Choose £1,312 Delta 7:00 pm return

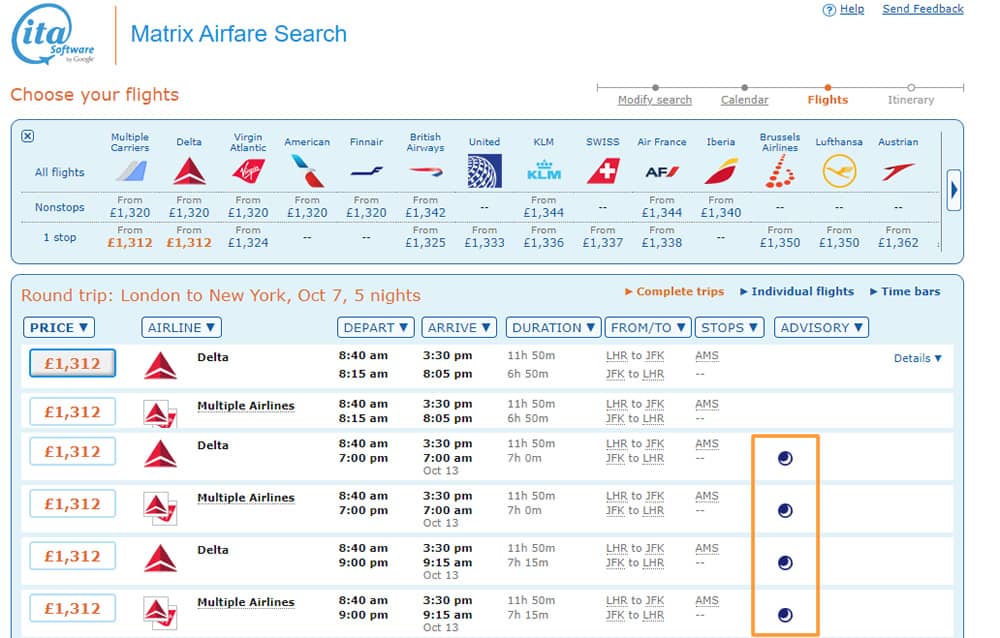pos(73,452)
